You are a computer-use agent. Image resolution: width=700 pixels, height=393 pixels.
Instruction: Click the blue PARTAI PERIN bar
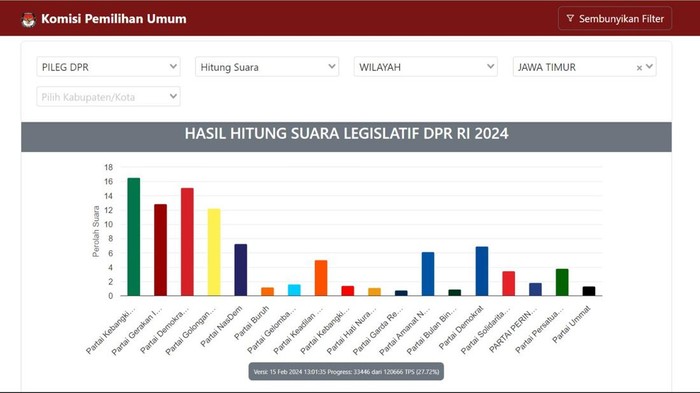pos(535,289)
